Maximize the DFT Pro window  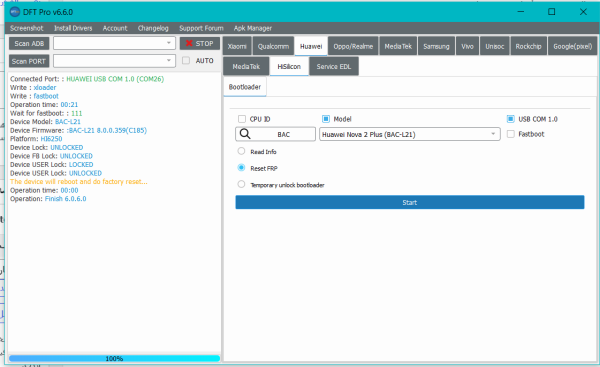(x=551, y=12)
